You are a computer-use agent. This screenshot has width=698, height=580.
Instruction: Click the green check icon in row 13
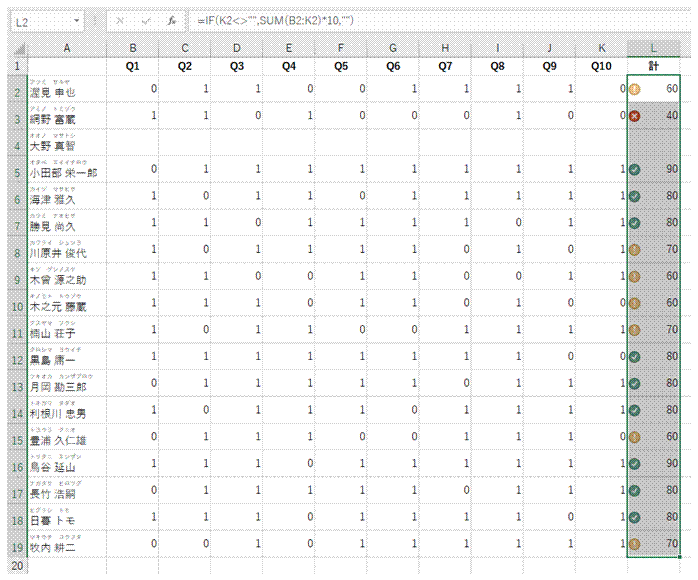pos(635,383)
